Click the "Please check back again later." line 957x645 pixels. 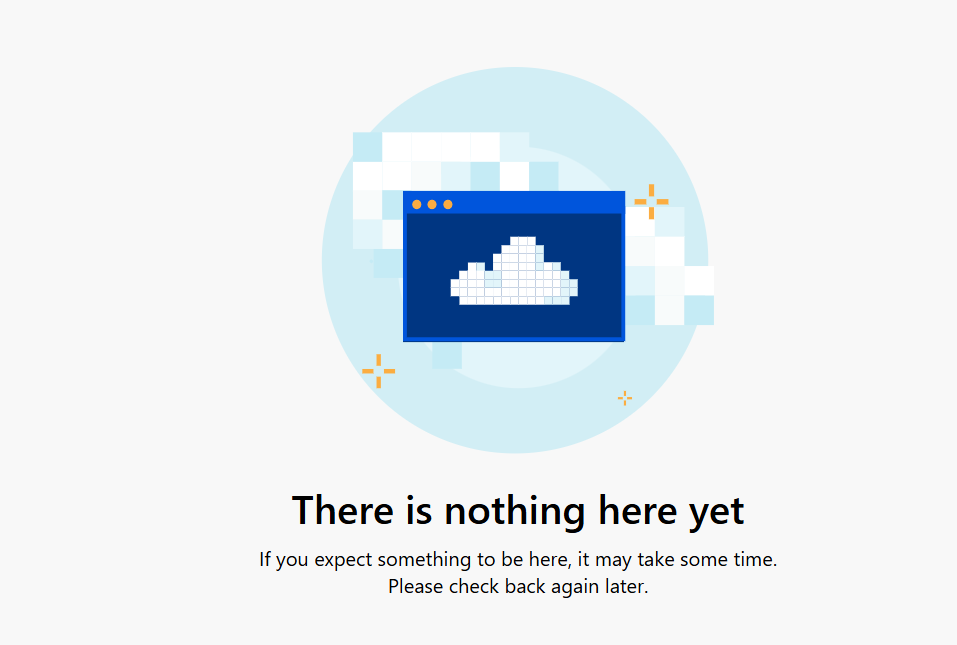click(x=518, y=586)
